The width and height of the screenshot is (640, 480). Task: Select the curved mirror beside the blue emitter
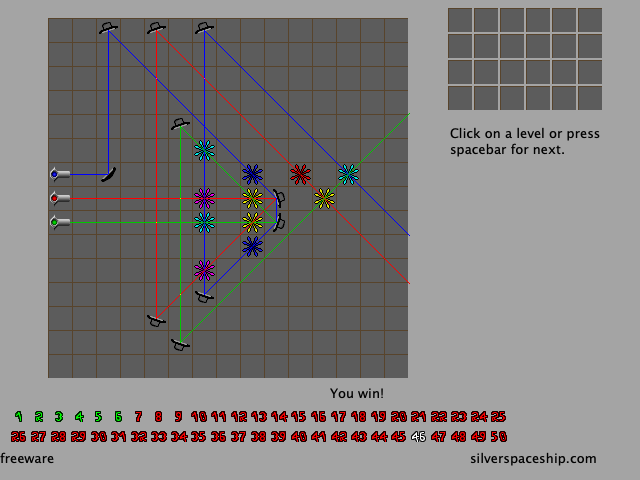click(x=109, y=175)
